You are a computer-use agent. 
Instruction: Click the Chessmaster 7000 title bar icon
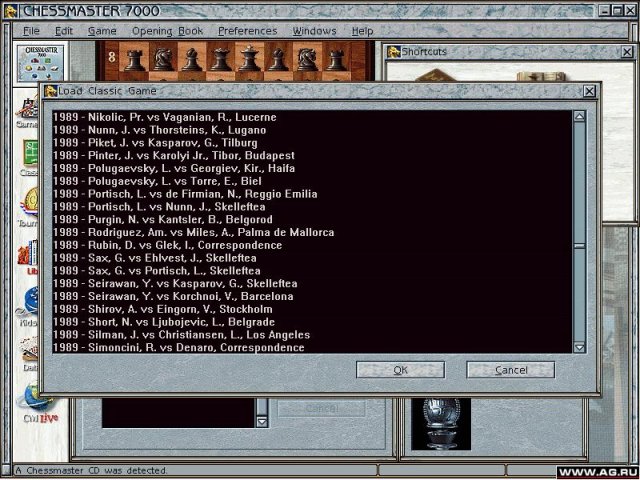tap(11, 11)
